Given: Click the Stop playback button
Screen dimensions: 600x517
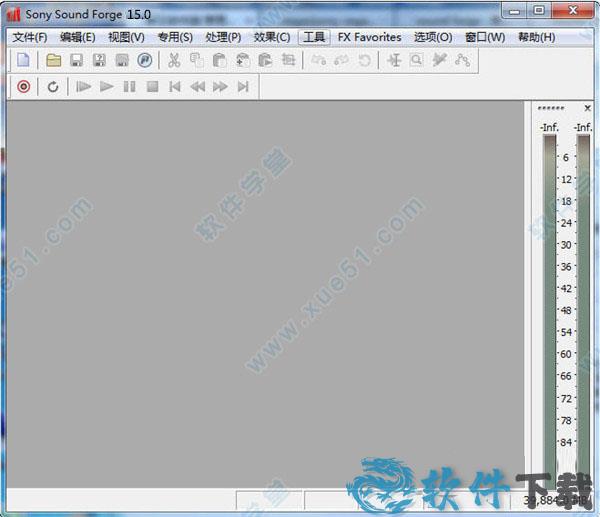Looking at the screenshot, I should coord(152,87).
